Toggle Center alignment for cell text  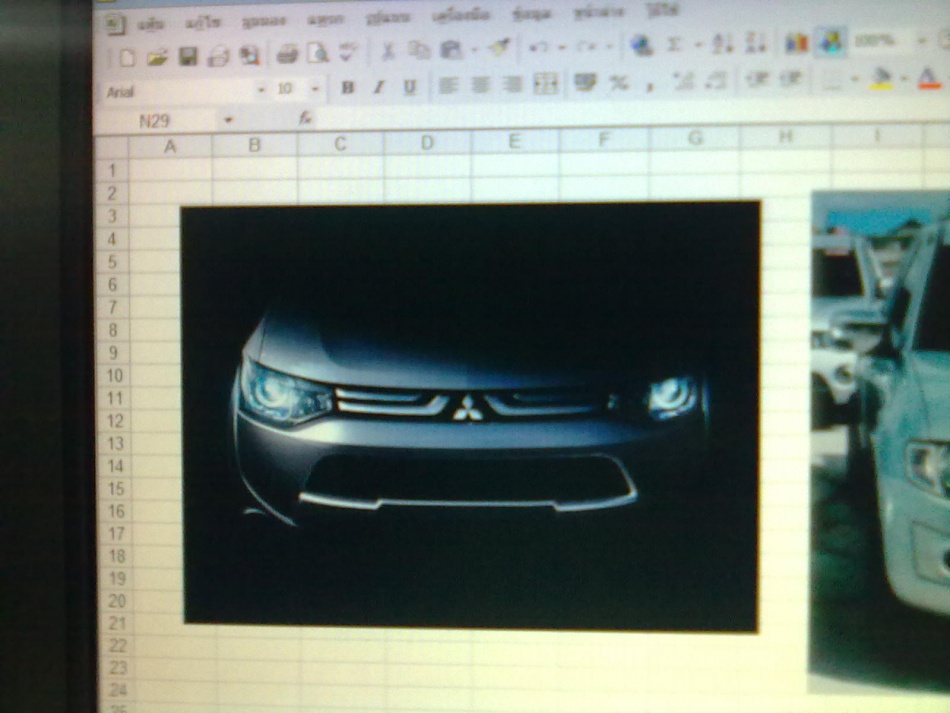click(480, 85)
